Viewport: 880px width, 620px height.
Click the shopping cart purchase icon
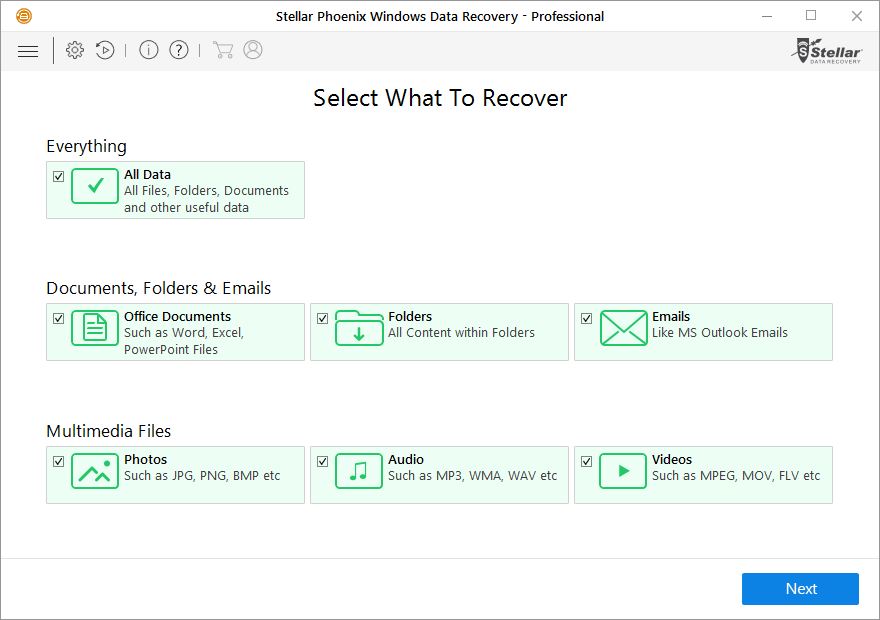pos(224,49)
